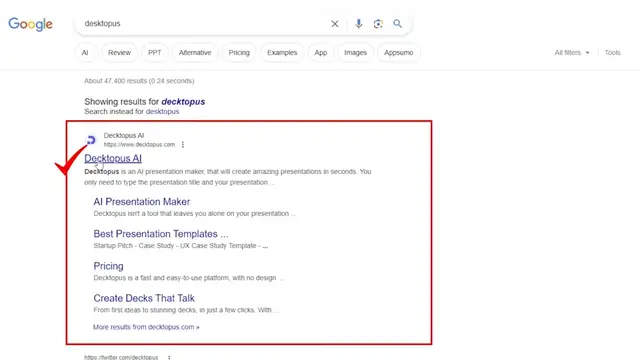Select the App filter chip

pyautogui.click(x=321, y=53)
